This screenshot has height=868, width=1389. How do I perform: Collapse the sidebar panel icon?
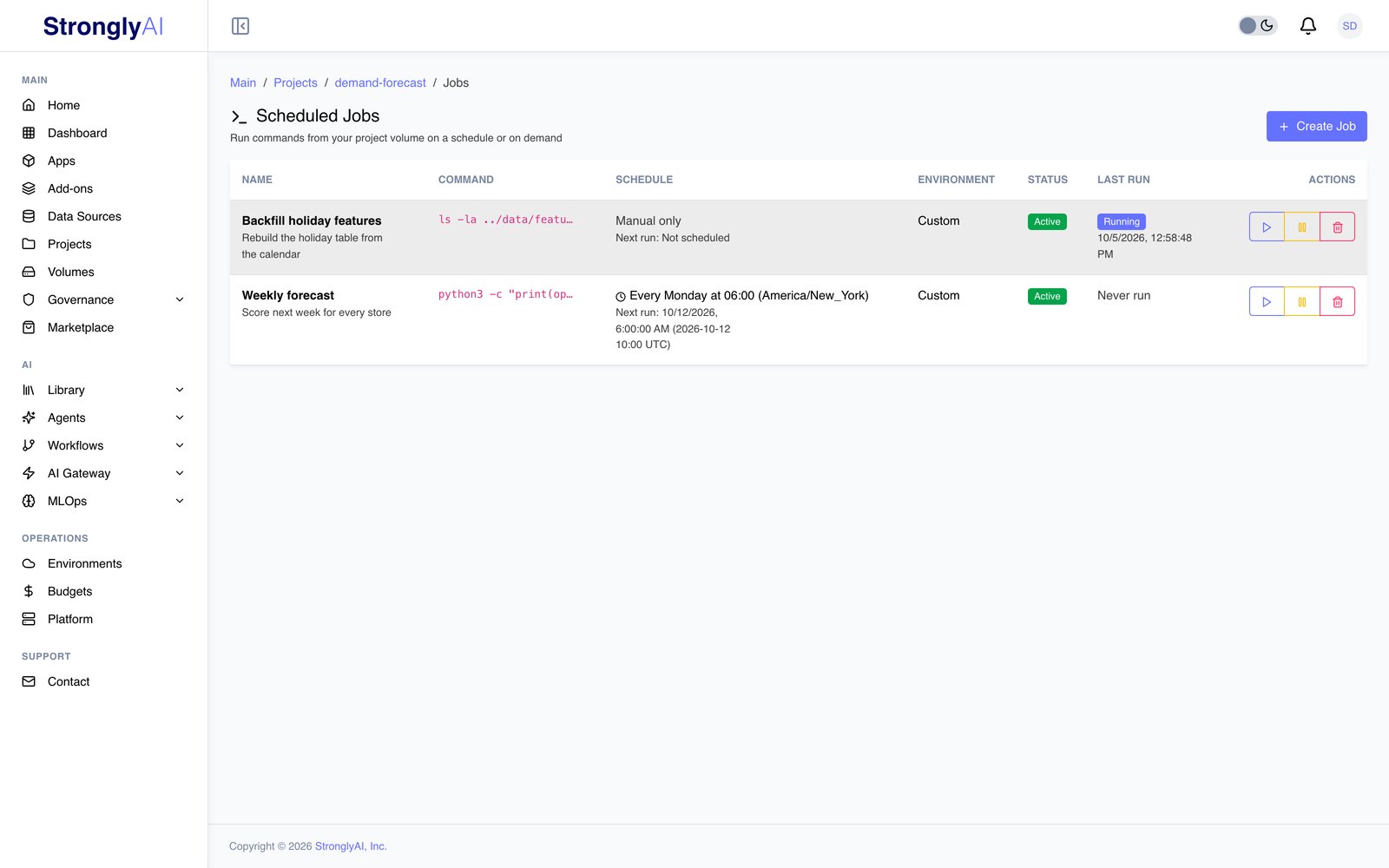point(240,26)
